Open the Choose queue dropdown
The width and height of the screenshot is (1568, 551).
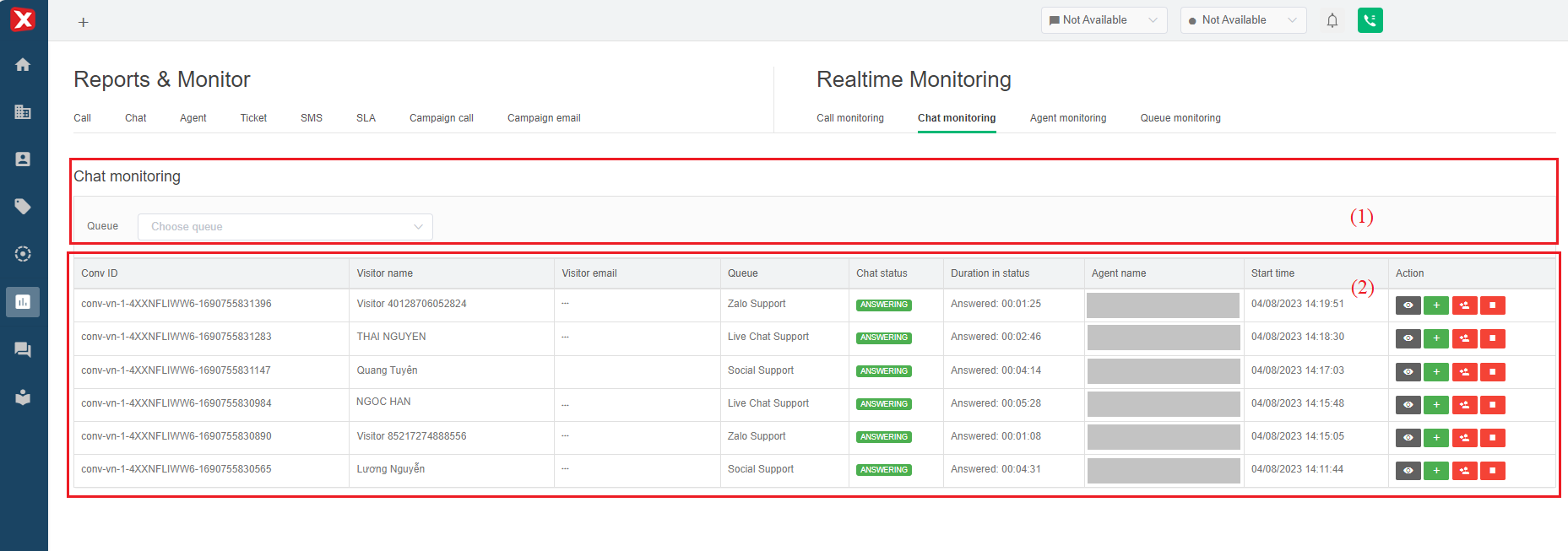coord(285,227)
